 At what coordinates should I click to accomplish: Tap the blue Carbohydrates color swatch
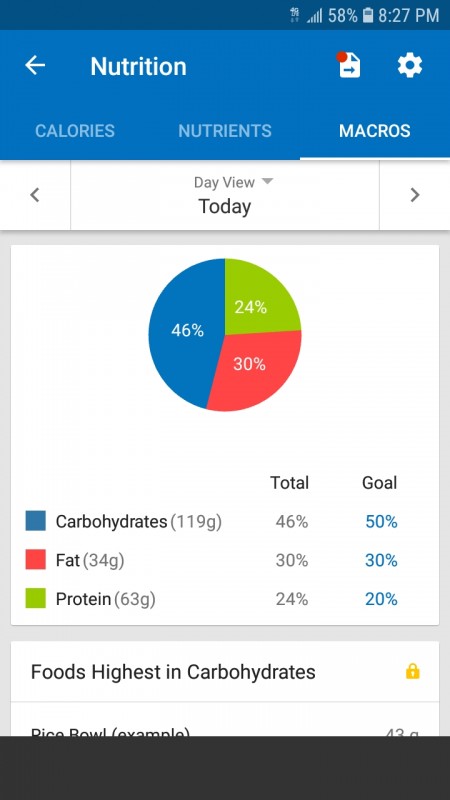[36, 521]
